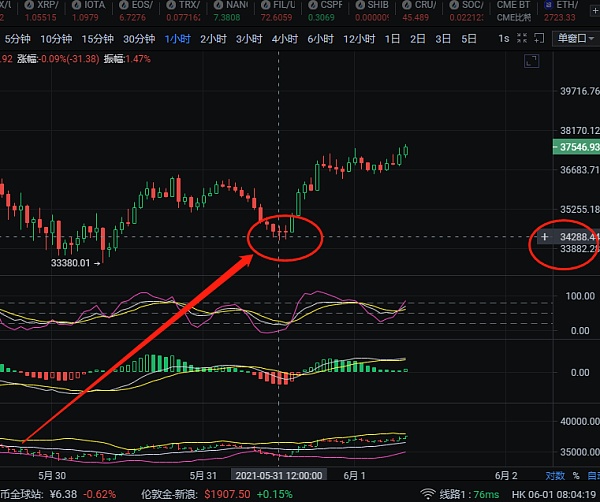This screenshot has height=502, width=600.
Task: Maximize chart using the corner expand icon
Action: coord(532,61)
